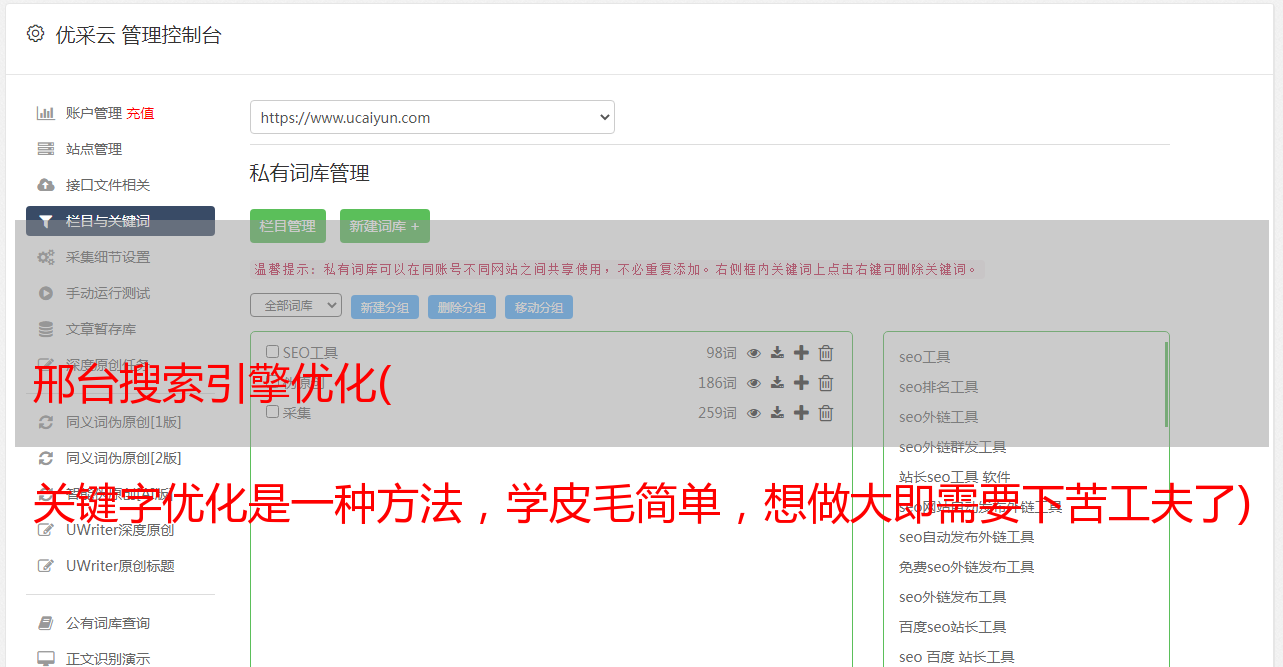
Task: Click the eye icon on the 采集 row
Action: [754, 413]
